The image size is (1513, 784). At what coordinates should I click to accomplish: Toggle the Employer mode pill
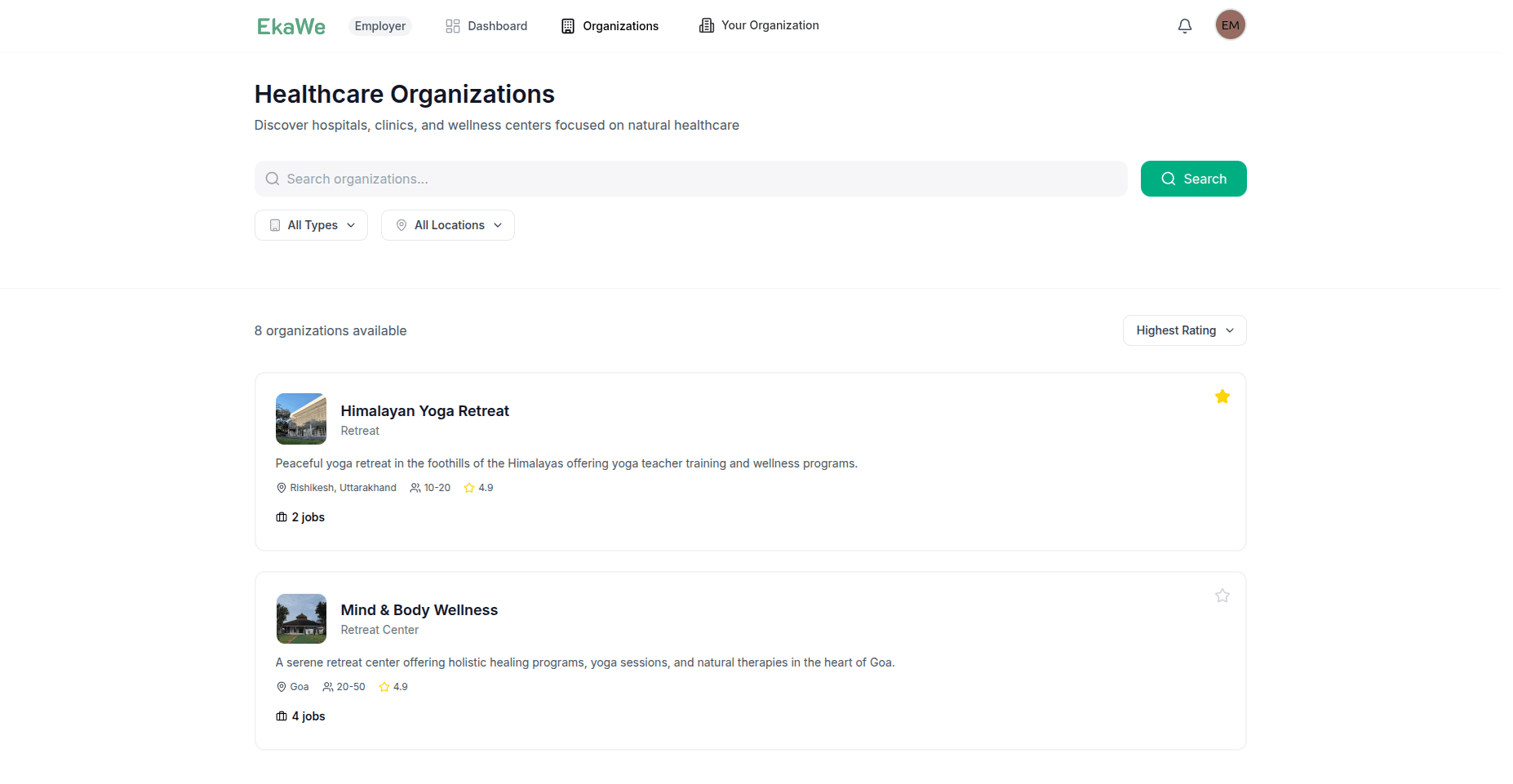click(379, 25)
